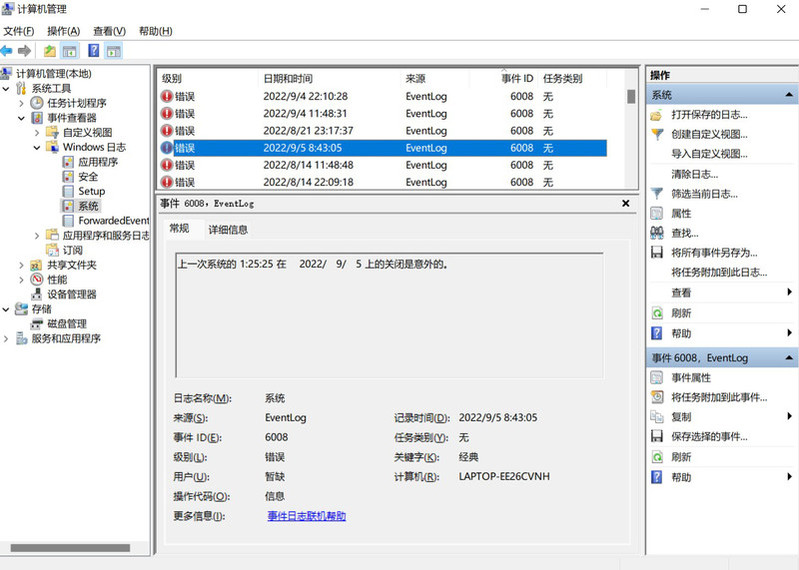Click 查找 binoculars action

685,233
